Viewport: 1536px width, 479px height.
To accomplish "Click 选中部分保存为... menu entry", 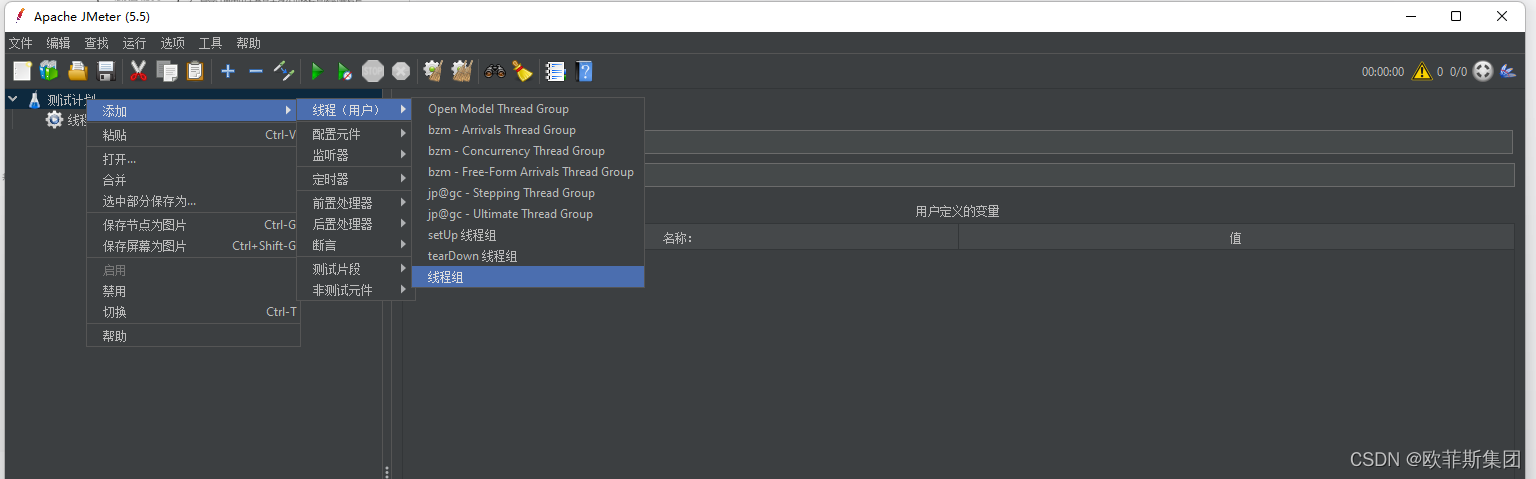I will (194, 201).
